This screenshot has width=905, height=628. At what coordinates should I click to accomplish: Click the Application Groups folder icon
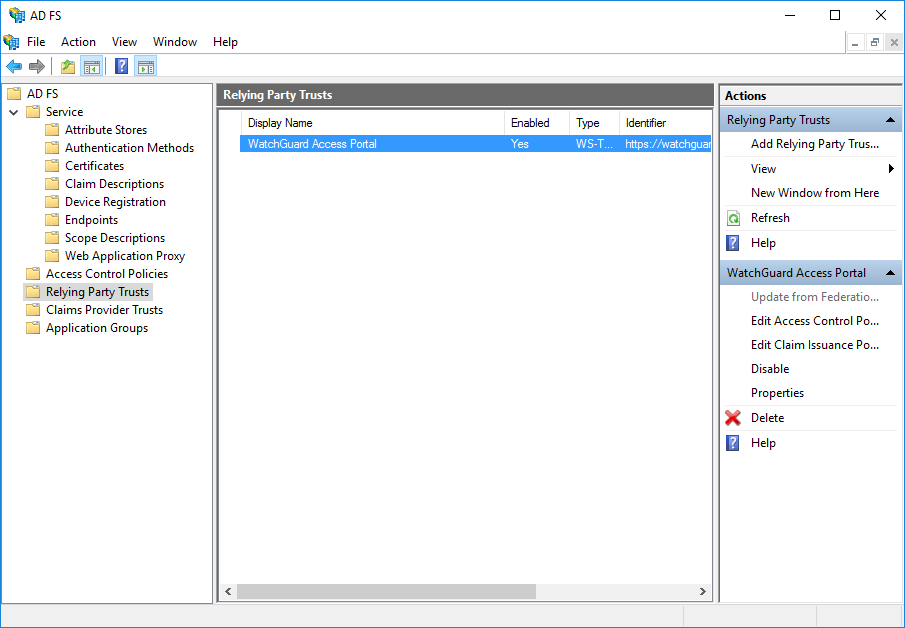[33, 328]
